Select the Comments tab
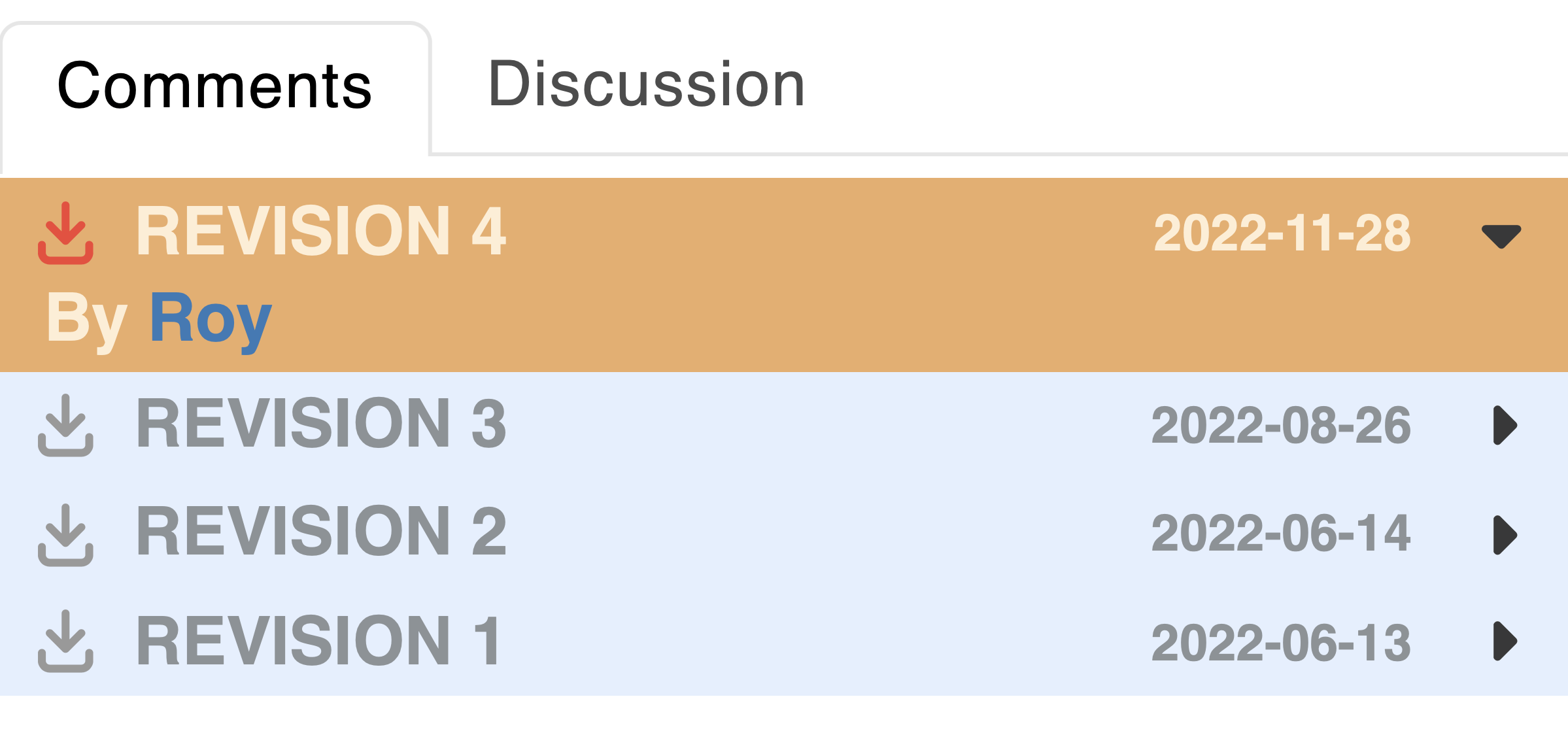1568x735 pixels. pyautogui.click(x=214, y=86)
